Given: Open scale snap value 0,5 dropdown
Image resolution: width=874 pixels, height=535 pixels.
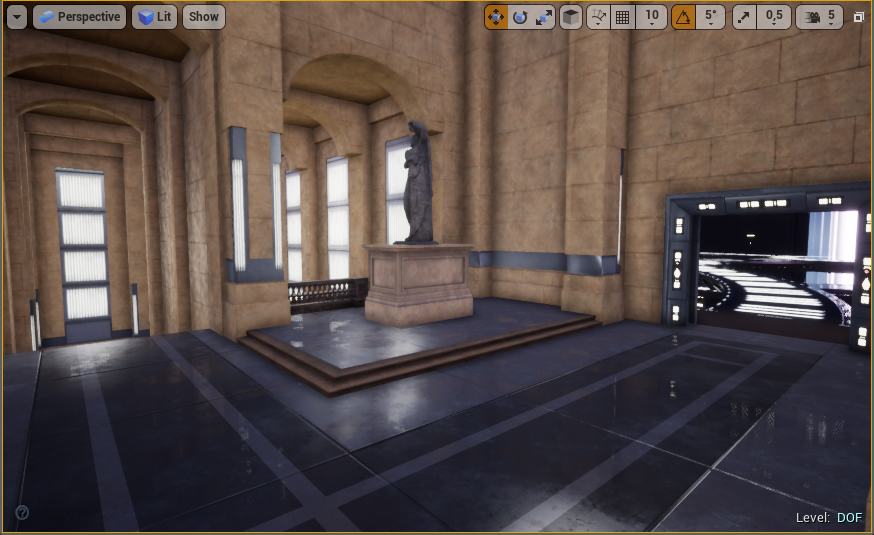Looking at the screenshot, I should [x=774, y=17].
